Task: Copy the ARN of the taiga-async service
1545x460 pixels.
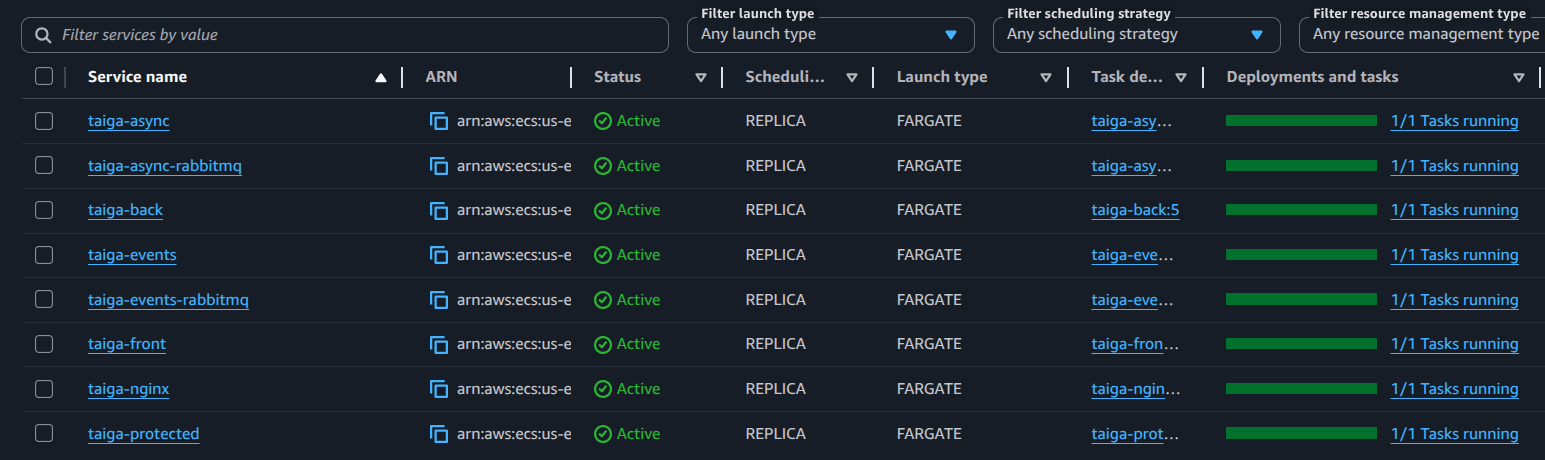Action: pos(439,121)
